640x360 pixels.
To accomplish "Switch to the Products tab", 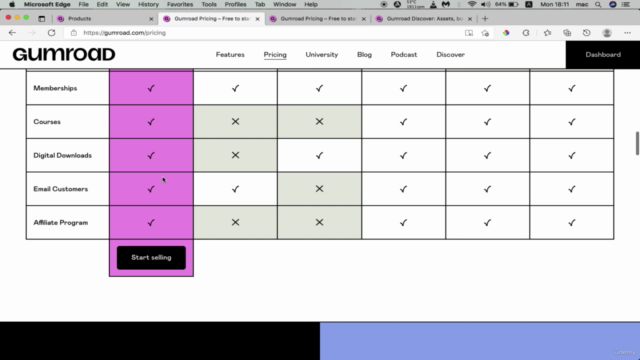I will coord(105,19).
